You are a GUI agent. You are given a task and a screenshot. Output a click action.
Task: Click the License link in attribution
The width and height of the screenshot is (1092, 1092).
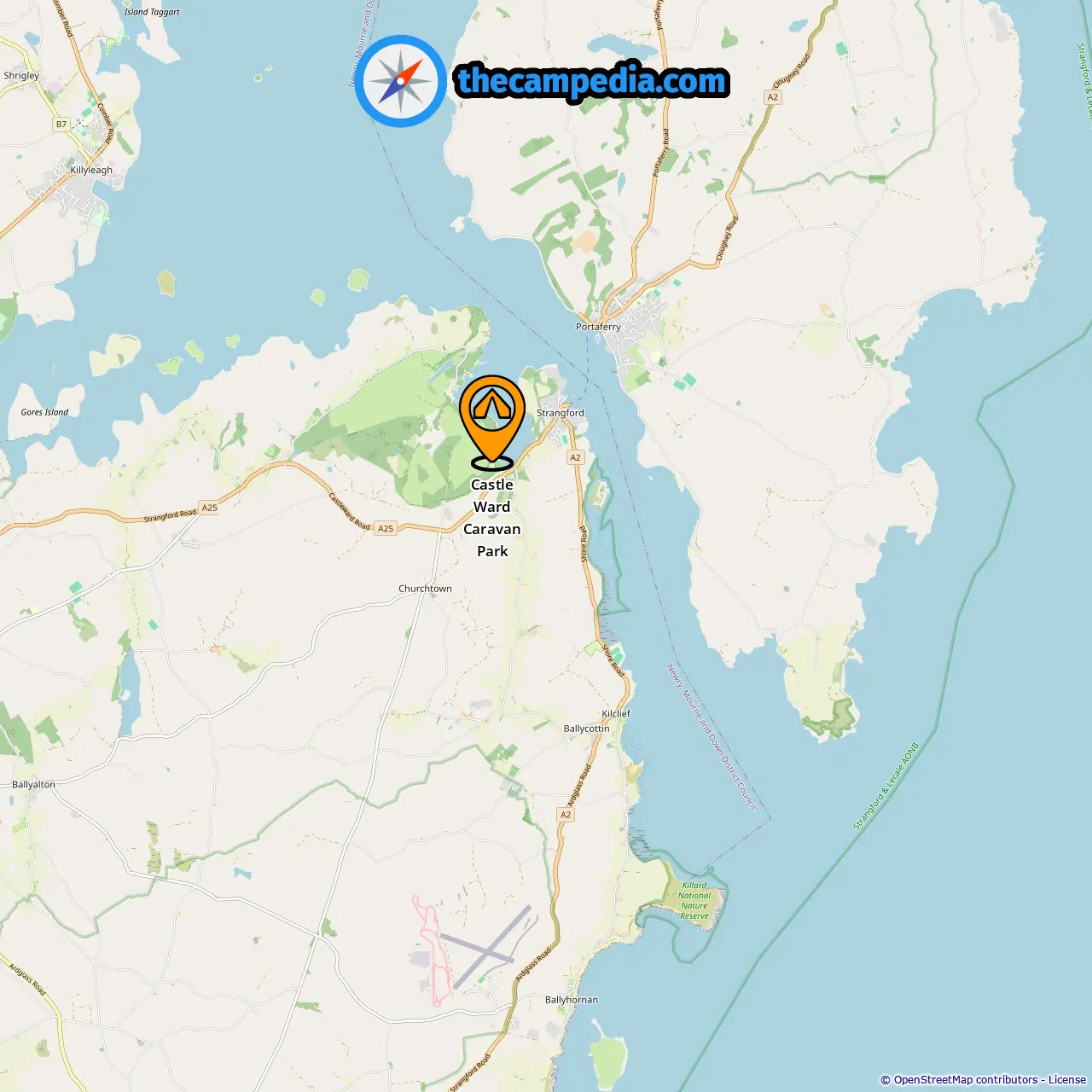click(x=1067, y=1080)
